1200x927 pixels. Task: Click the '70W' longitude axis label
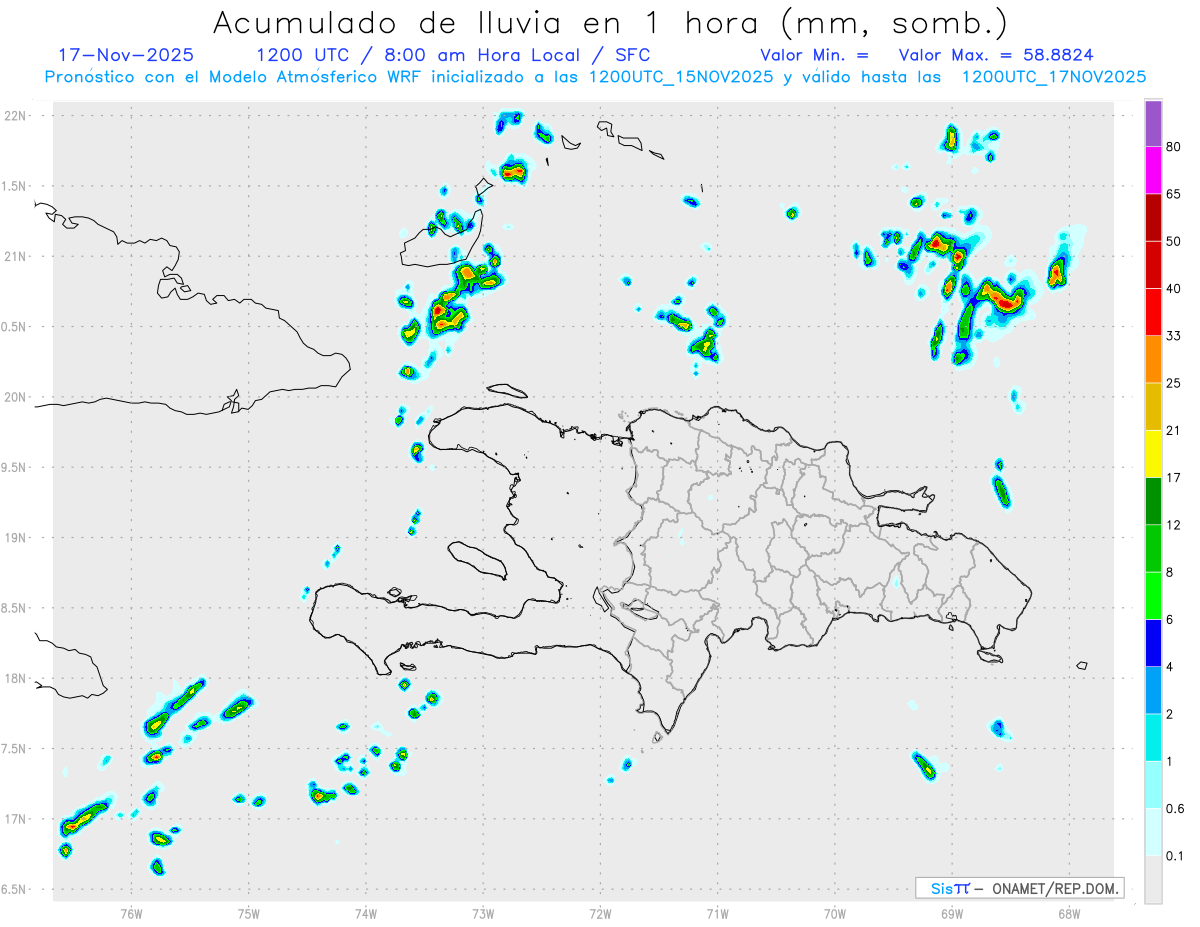(835, 913)
